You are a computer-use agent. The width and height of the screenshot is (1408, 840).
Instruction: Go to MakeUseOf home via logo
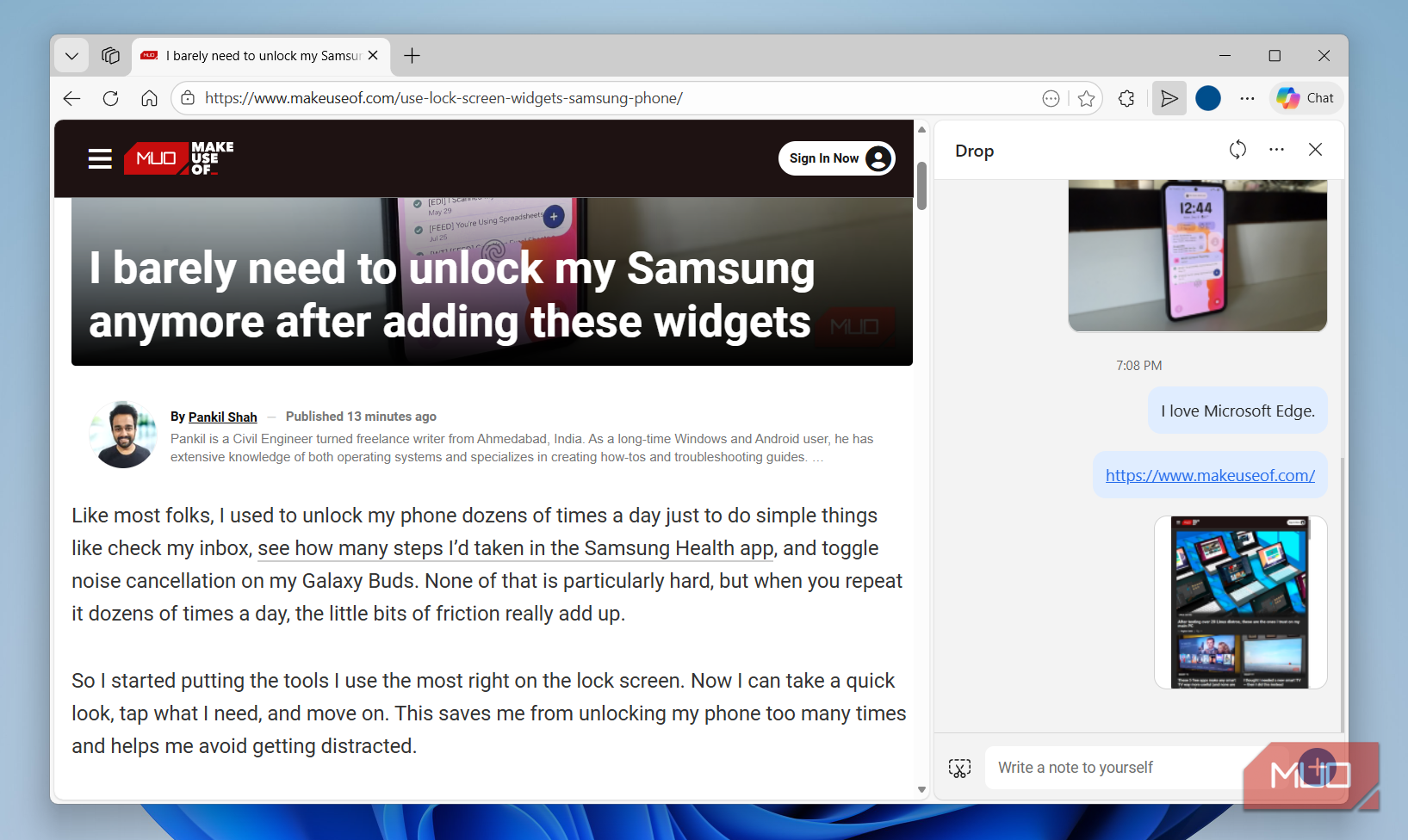pos(179,158)
